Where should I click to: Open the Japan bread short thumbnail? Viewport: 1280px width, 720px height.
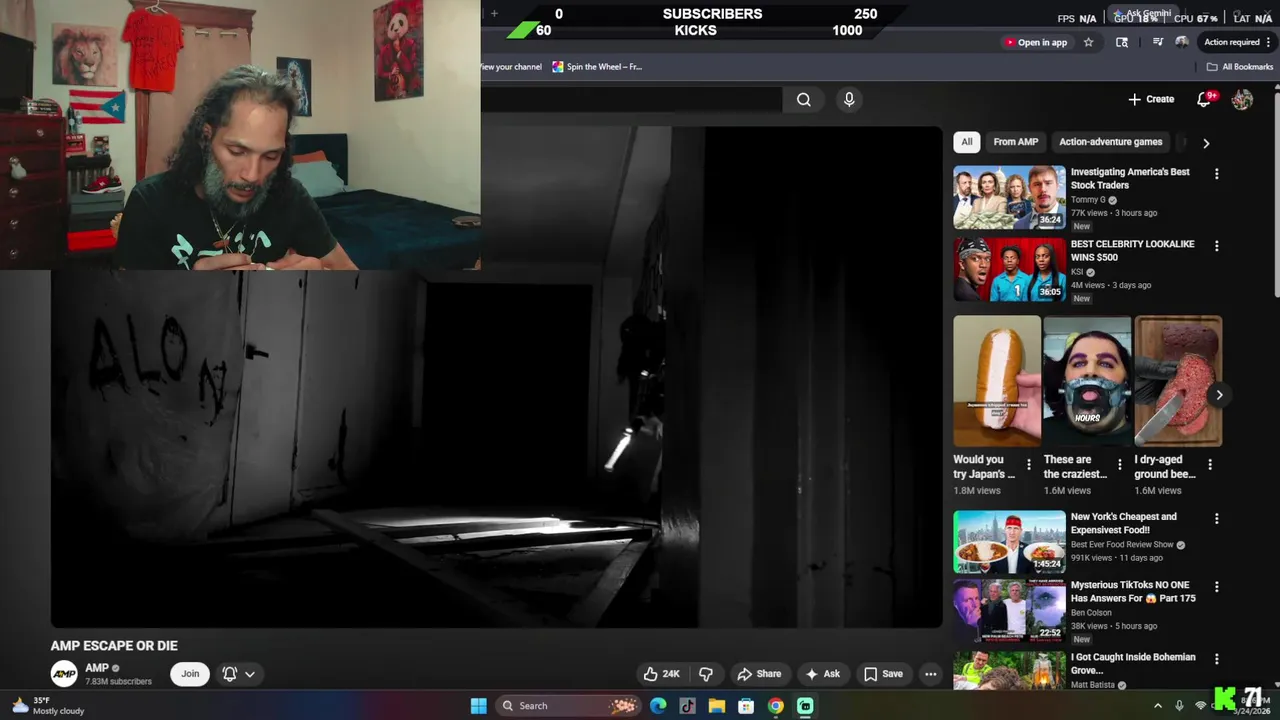click(x=997, y=381)
